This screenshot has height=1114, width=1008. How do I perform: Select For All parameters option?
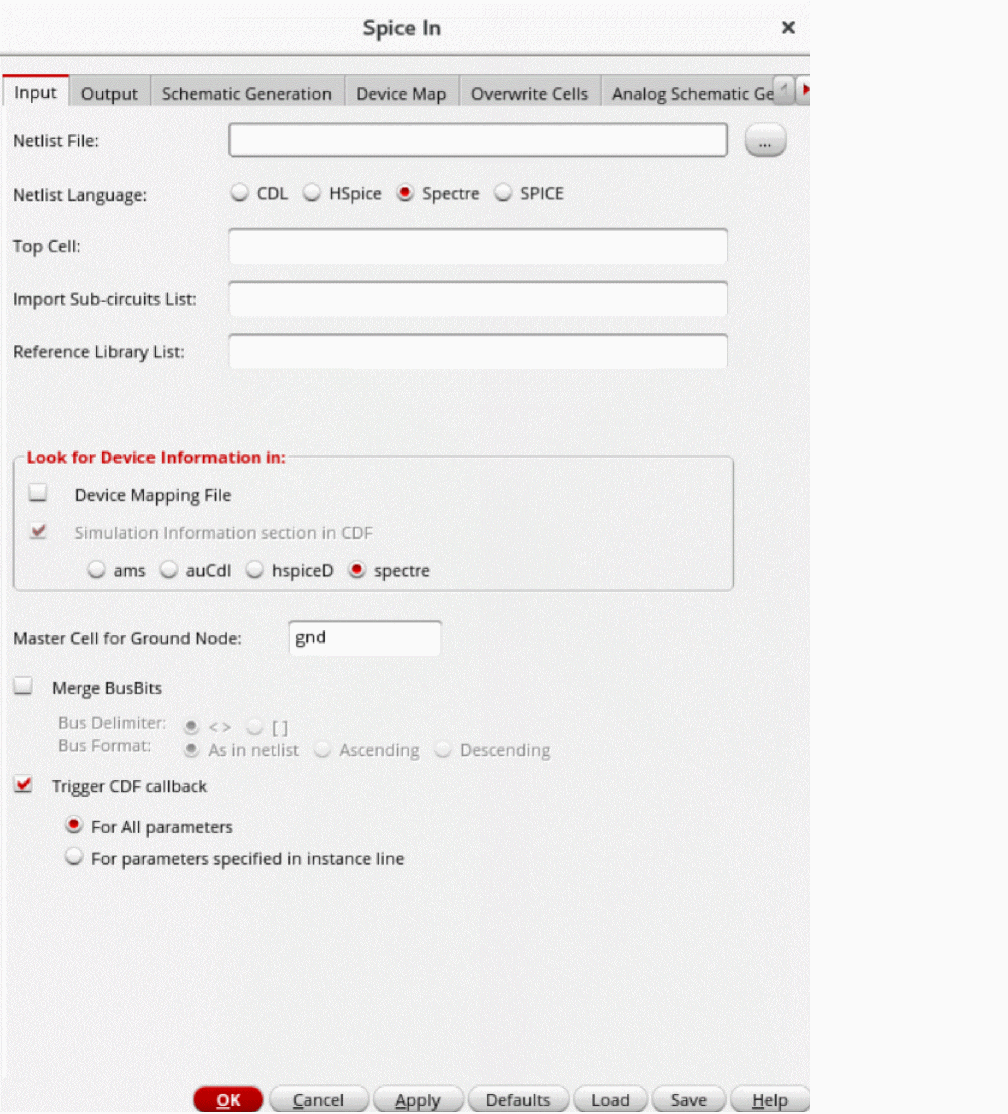click(x=74, y=825)
